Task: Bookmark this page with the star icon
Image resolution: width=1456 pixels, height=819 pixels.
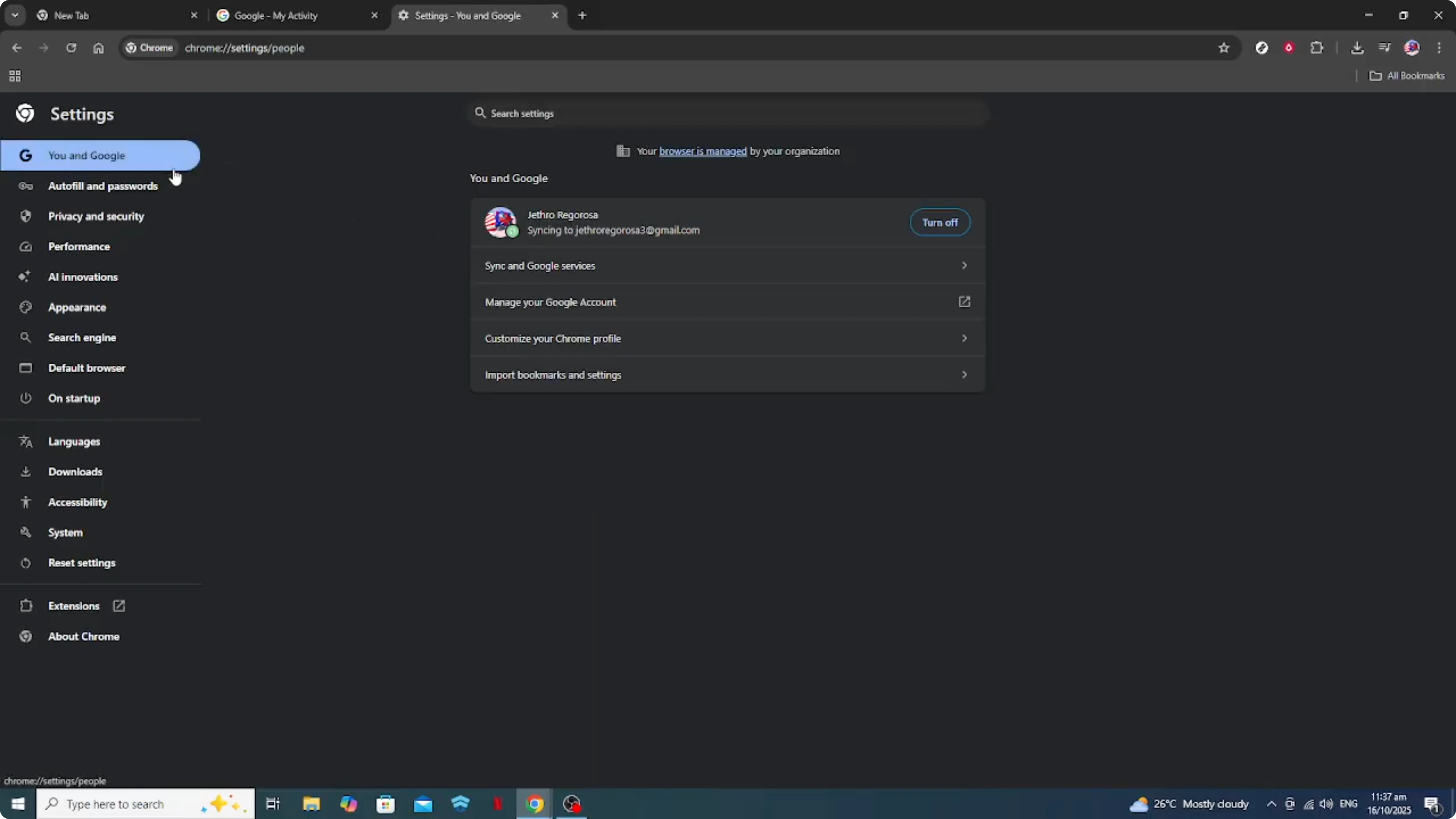Action: (1224, 48)
